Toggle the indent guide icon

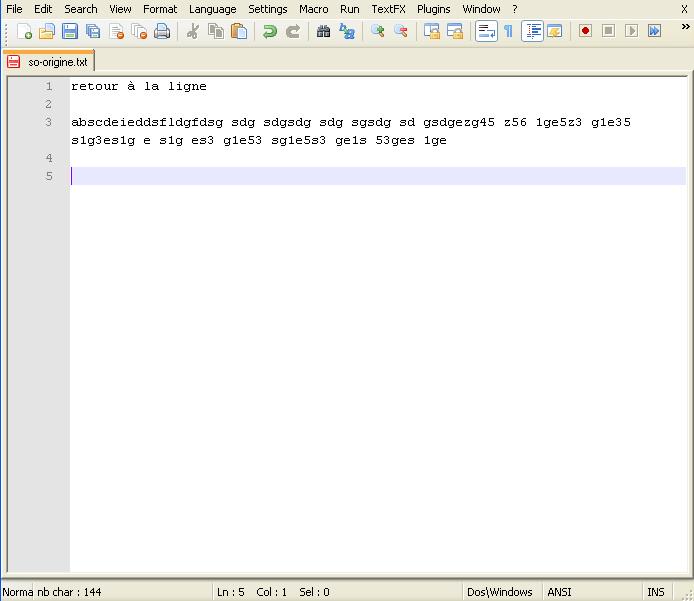[532, 31]
